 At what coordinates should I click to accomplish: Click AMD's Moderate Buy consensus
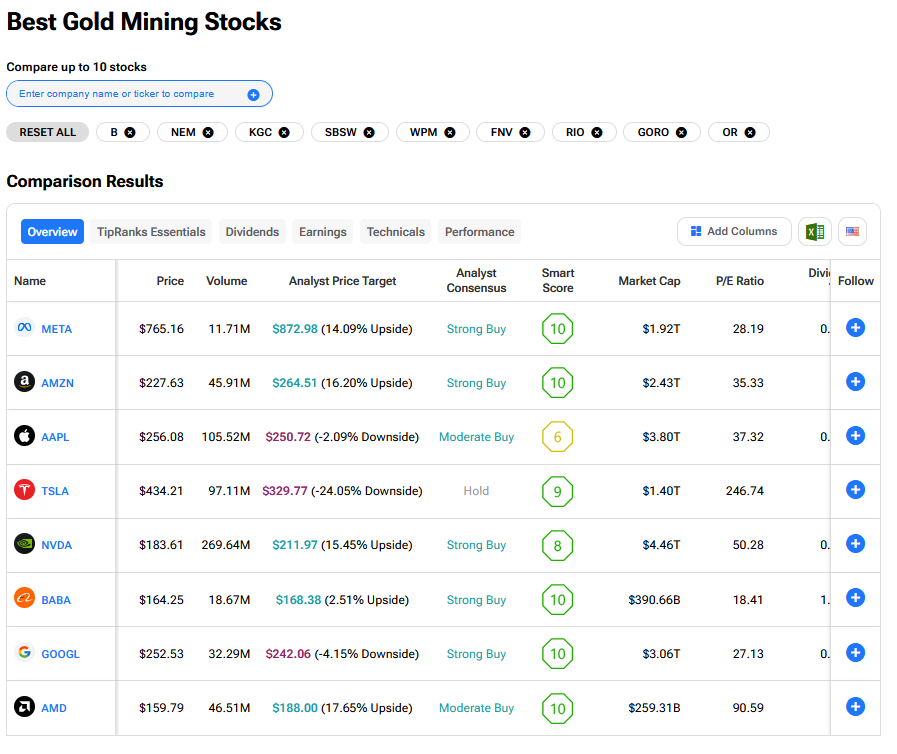click(477, 708)
